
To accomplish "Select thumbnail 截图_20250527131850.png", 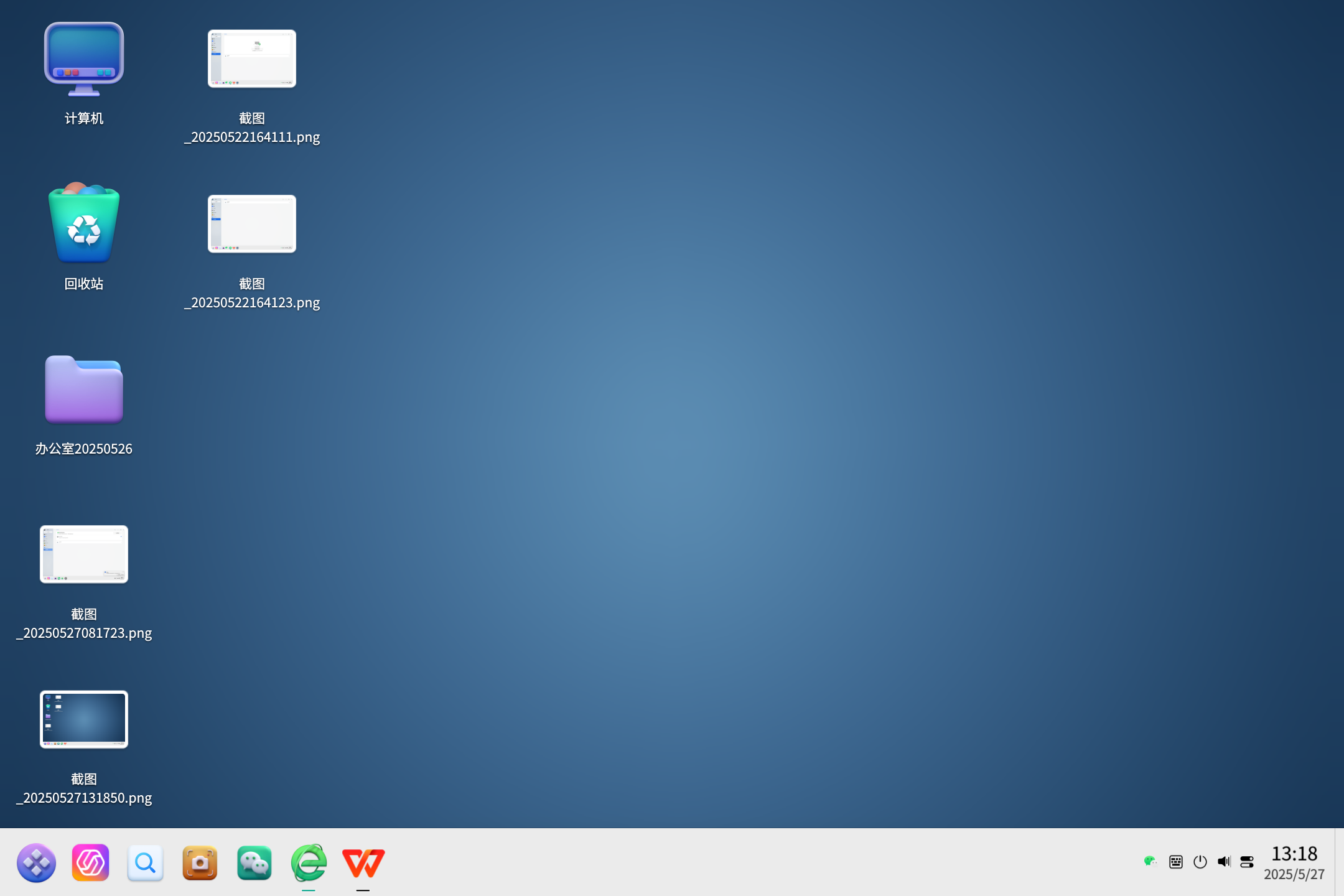I will pyautogui.click(x=84, y=719).
